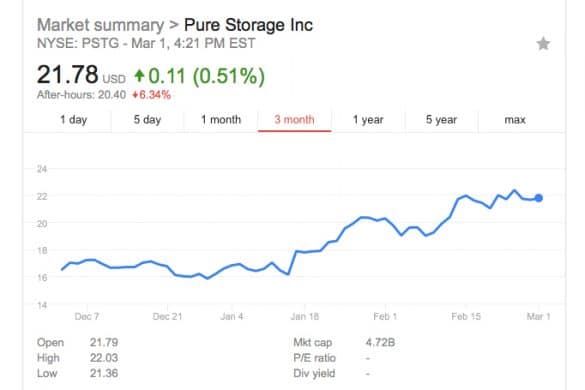Image resolution: width=585 pixels, height=390 pixels.
Task: Select the 5 day tab
Action: click(x=147, y=120)
